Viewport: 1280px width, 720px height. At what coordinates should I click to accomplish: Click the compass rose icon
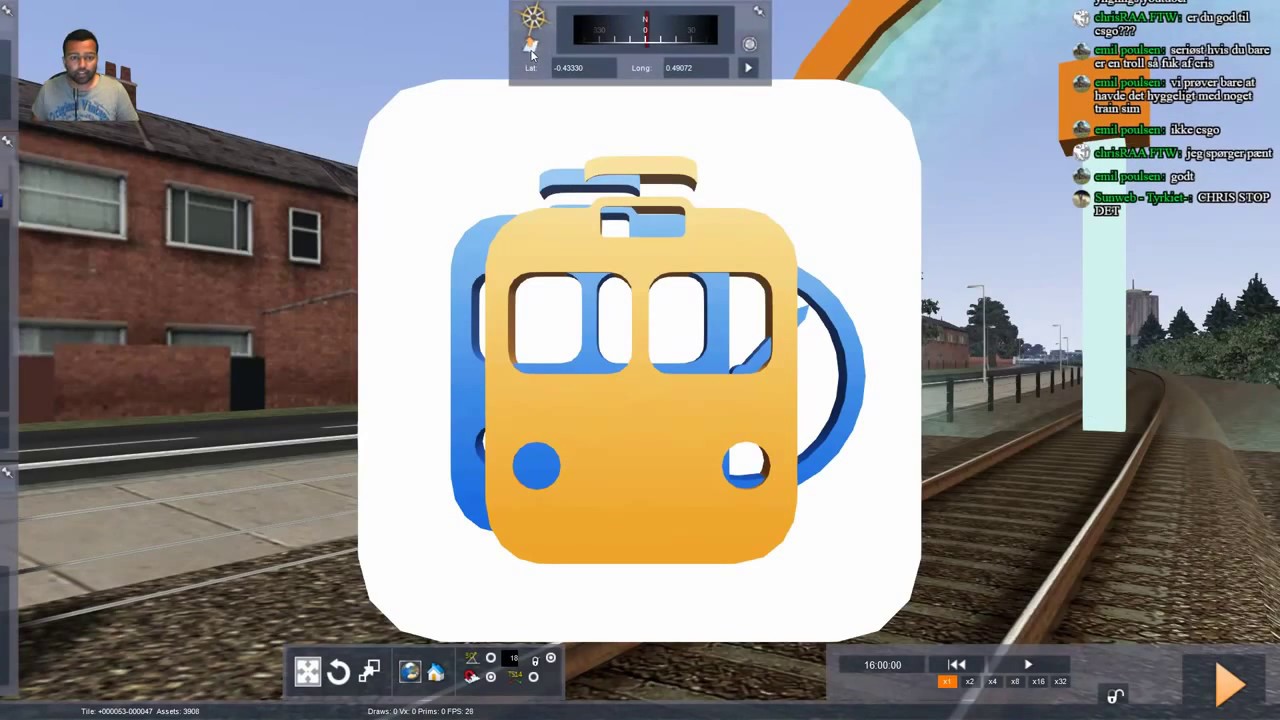pyautogui.click(x=533, y=18)
